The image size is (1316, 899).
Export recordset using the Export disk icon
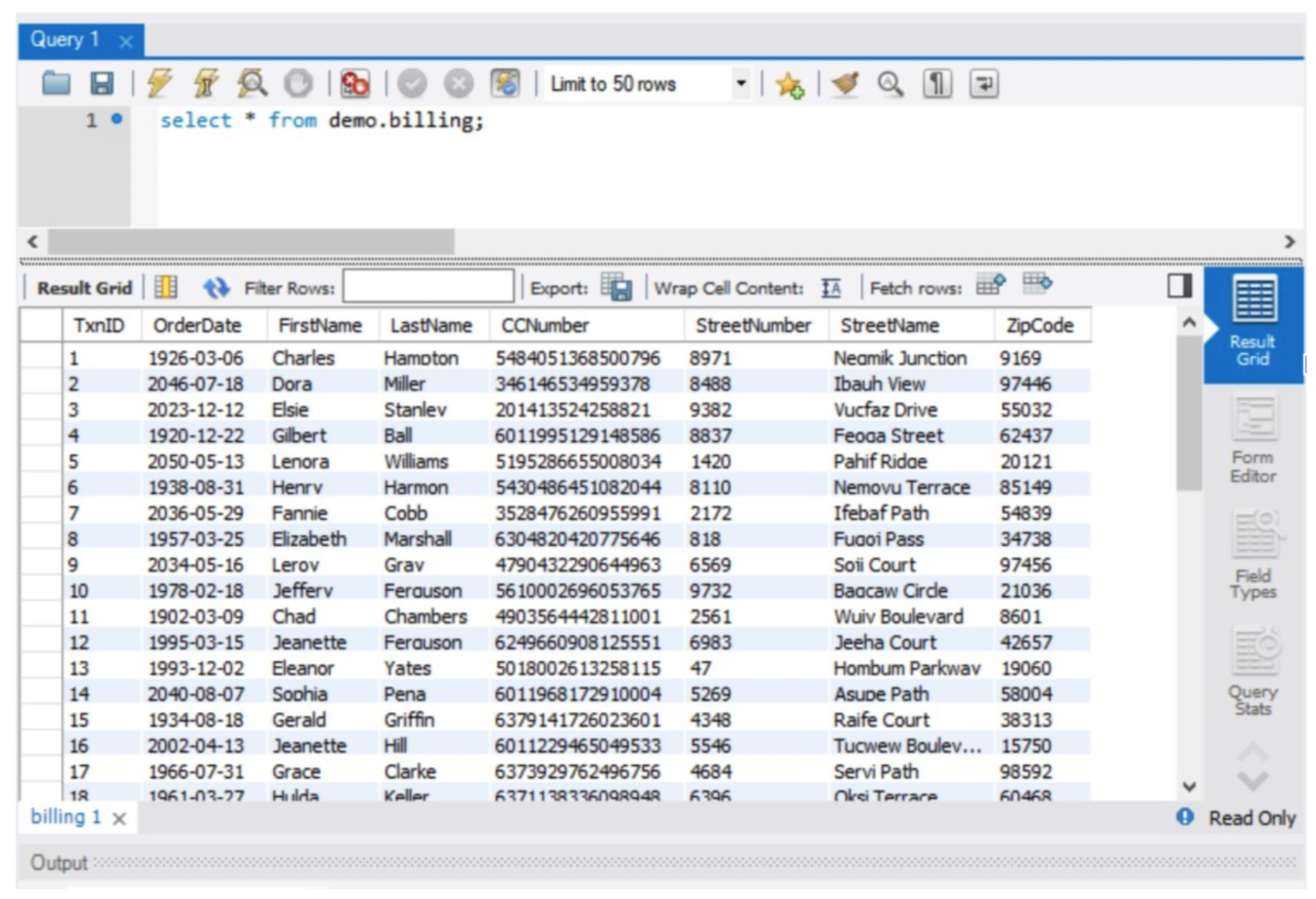coord(616,287)
